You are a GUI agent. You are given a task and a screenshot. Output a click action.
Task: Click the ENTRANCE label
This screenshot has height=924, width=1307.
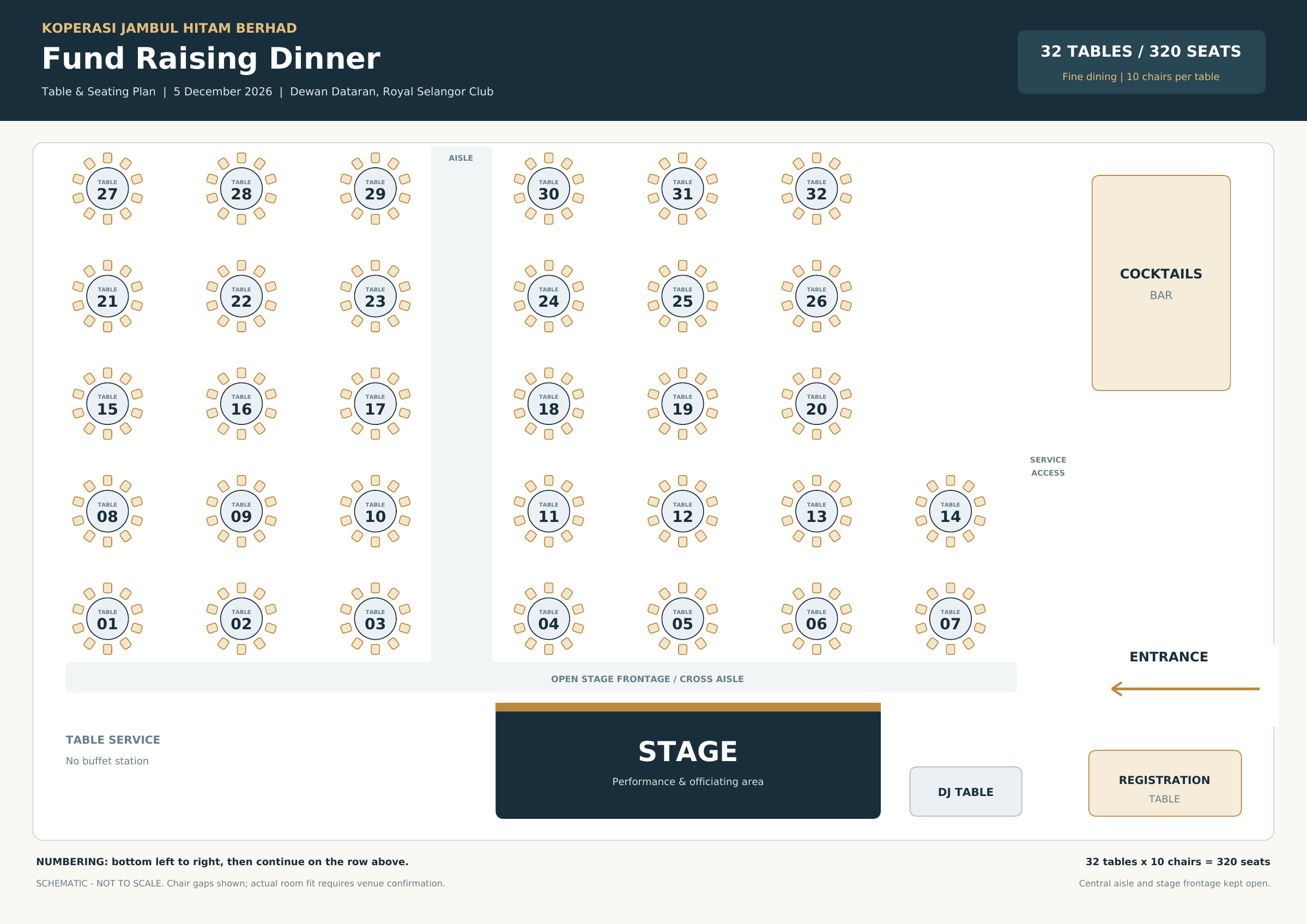pyautogui.click(x=1169, y=656)
